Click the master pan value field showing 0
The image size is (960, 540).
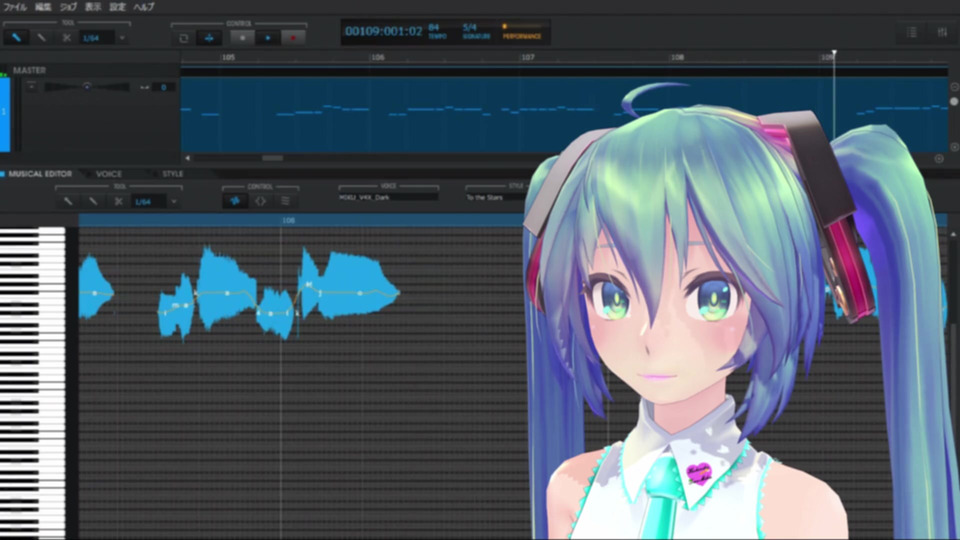coord(163,87)
